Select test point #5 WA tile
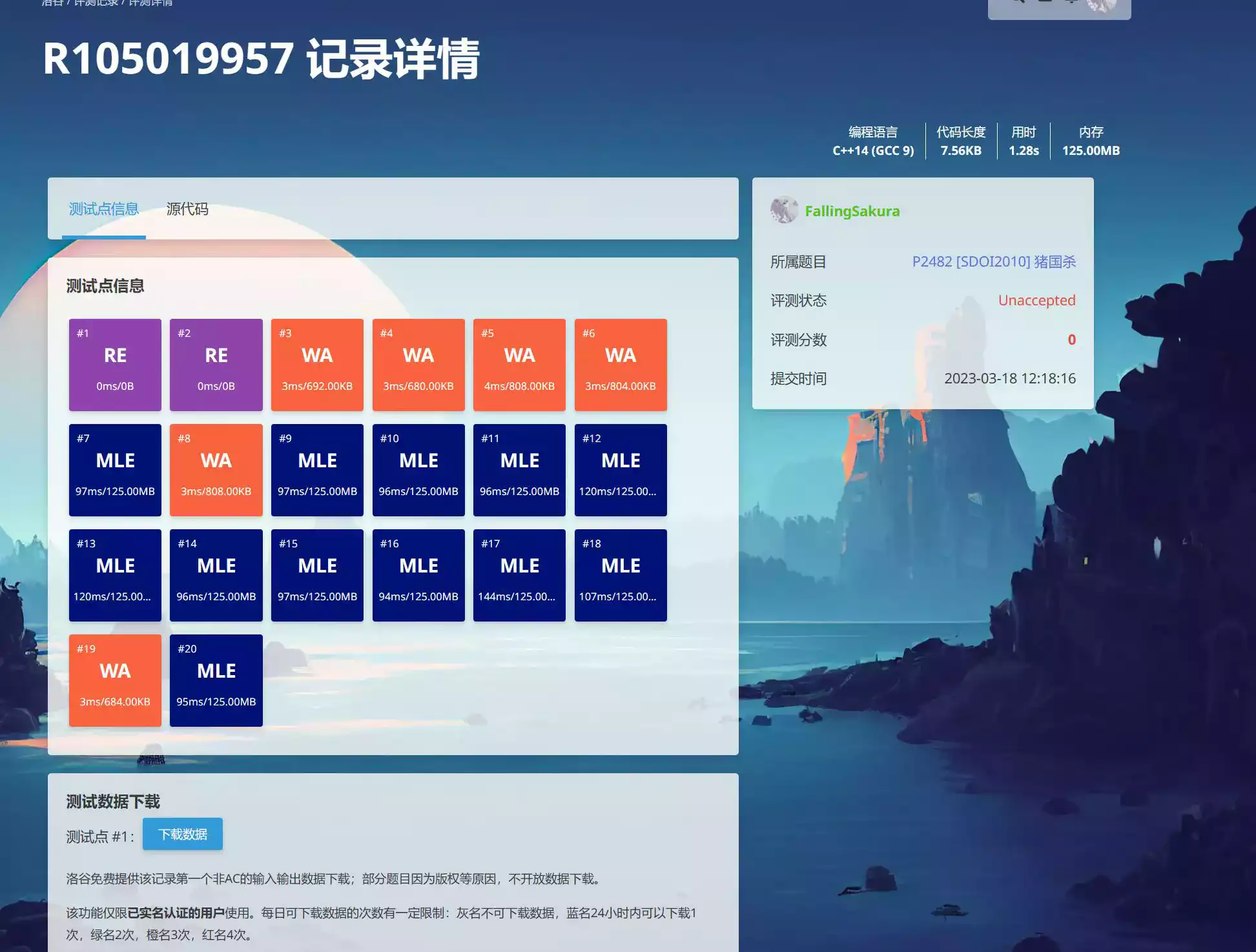 pyautogui.click(x=519, y=365)
